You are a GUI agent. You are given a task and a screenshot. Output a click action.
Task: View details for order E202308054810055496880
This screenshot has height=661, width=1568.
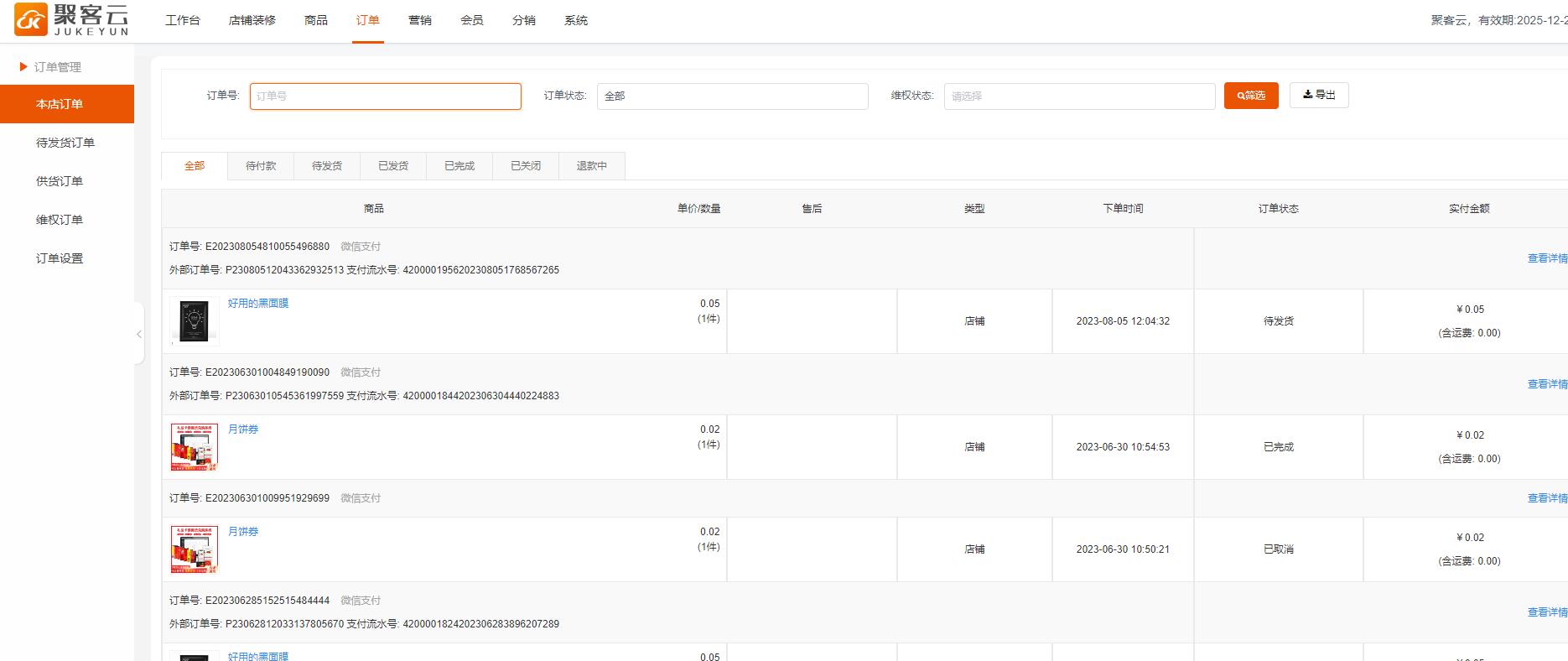click(x=1547, y=258)
